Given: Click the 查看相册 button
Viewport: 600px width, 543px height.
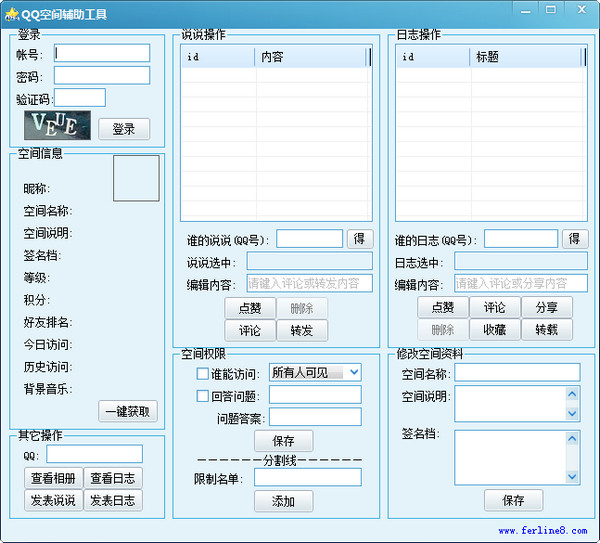Looking at the screenshot, I should (52, 478).
